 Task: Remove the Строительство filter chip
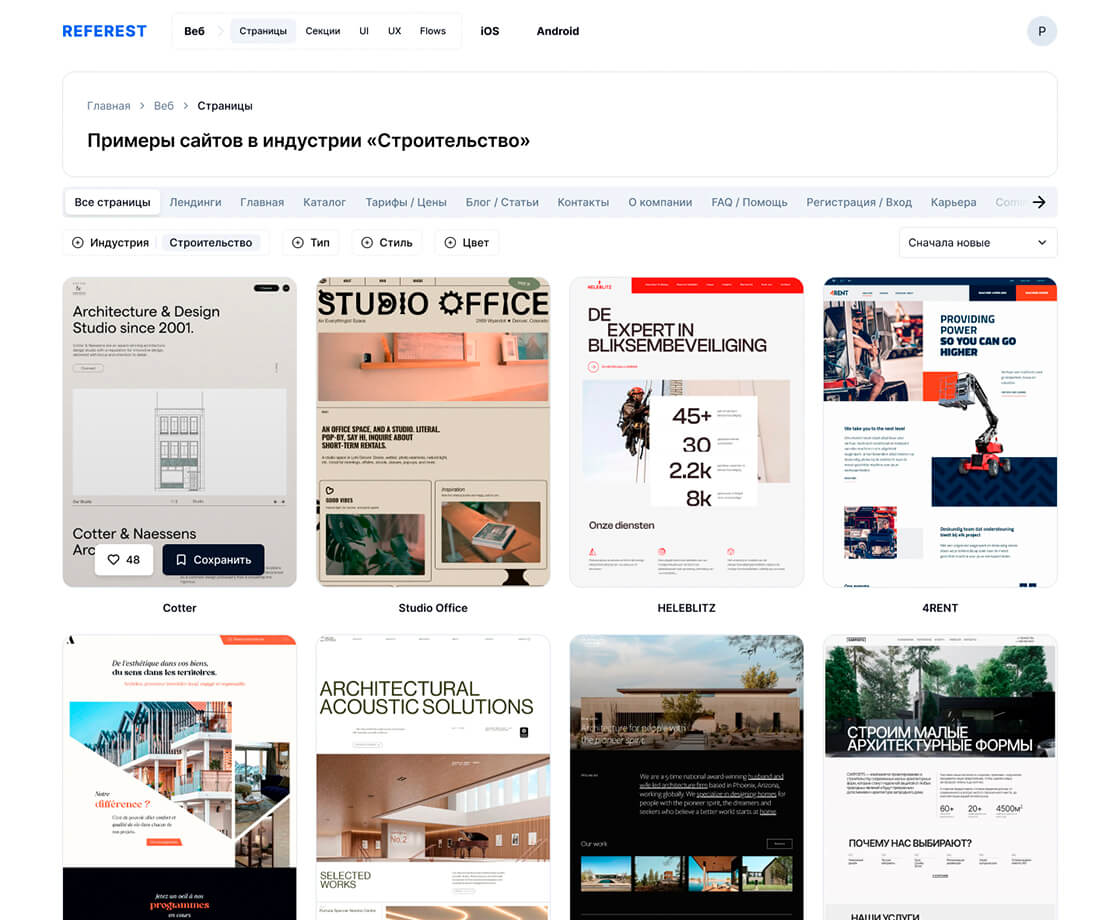pos(211,243)
